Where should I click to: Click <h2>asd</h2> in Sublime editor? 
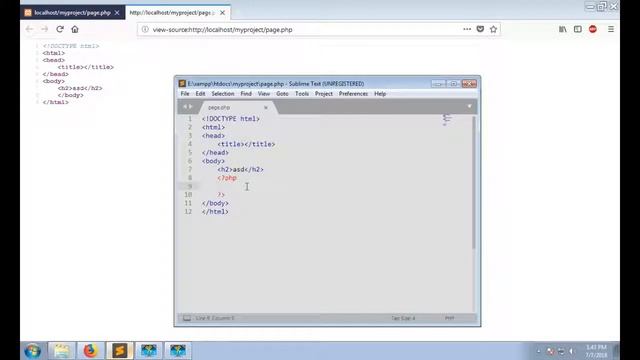coord(240,169)
